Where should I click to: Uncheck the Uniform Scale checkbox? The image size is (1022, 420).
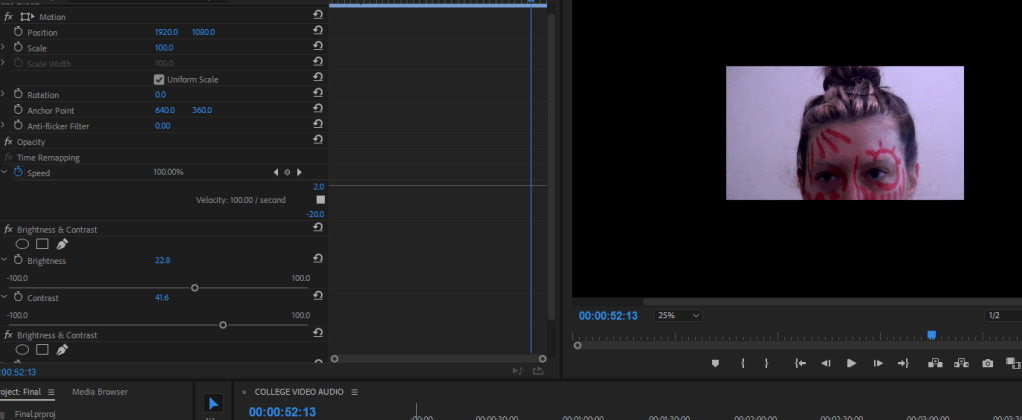point(159,79)
